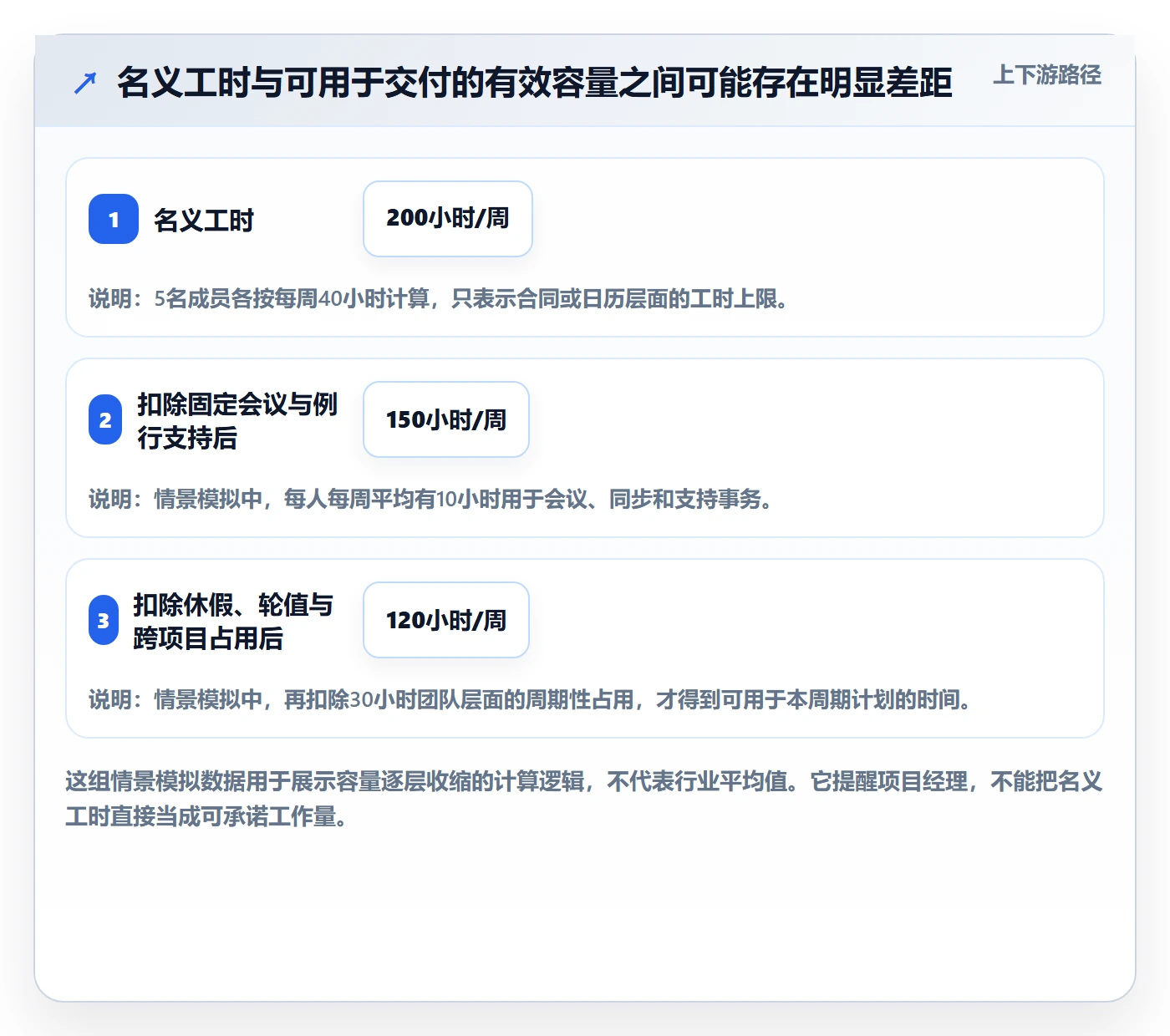The width and height of the screenshot is (1170, 1036).
Task: Select the 扣除休假、轮值与跨项目占用后 label
Action: 233,621
